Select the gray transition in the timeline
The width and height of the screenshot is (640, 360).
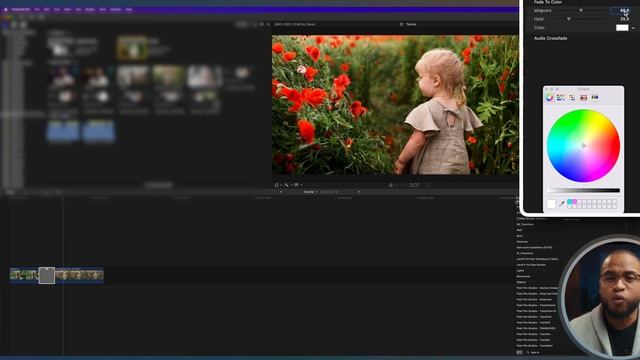[47, 276]
